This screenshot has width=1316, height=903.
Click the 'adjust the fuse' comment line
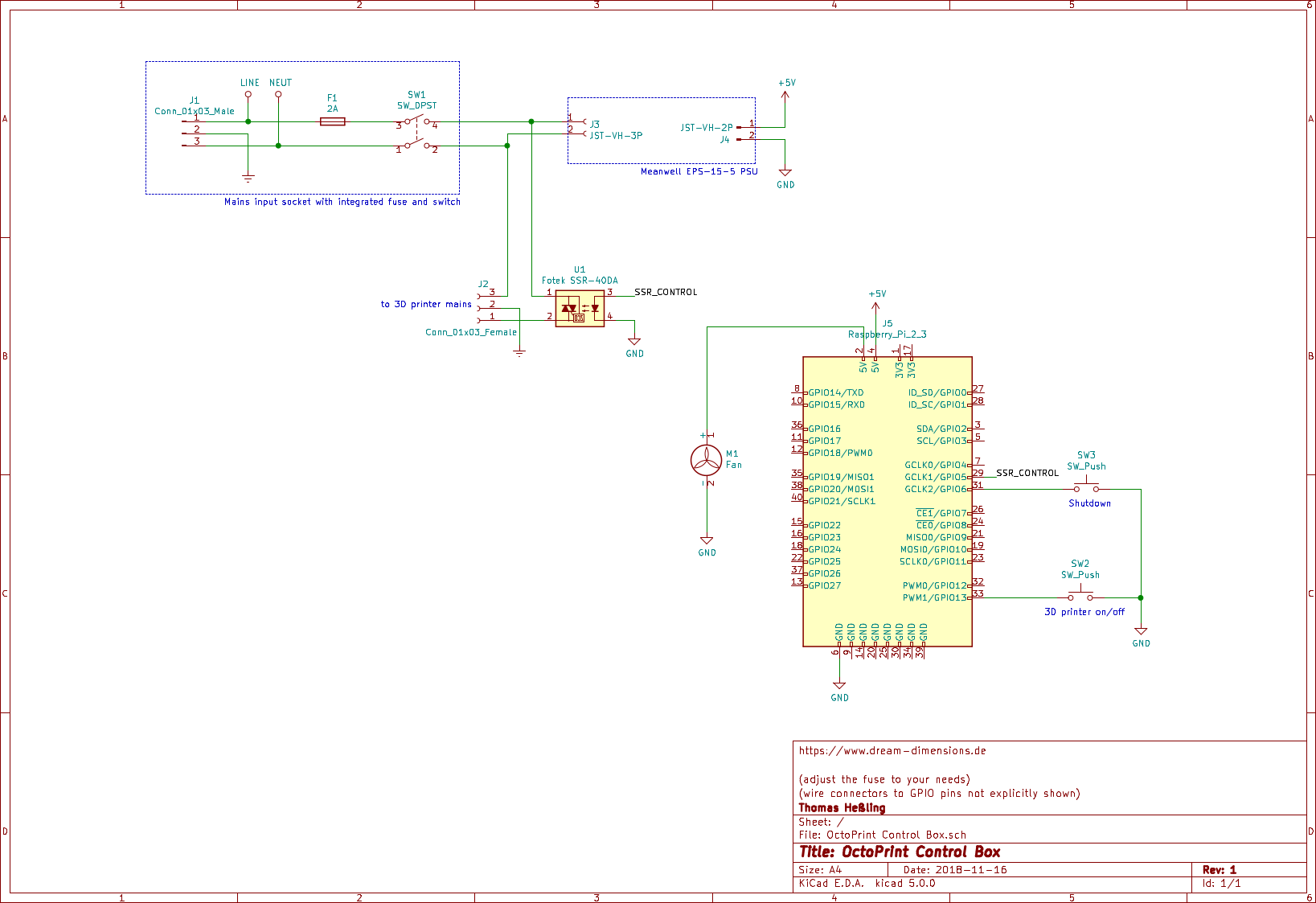[x=884, y=779]
